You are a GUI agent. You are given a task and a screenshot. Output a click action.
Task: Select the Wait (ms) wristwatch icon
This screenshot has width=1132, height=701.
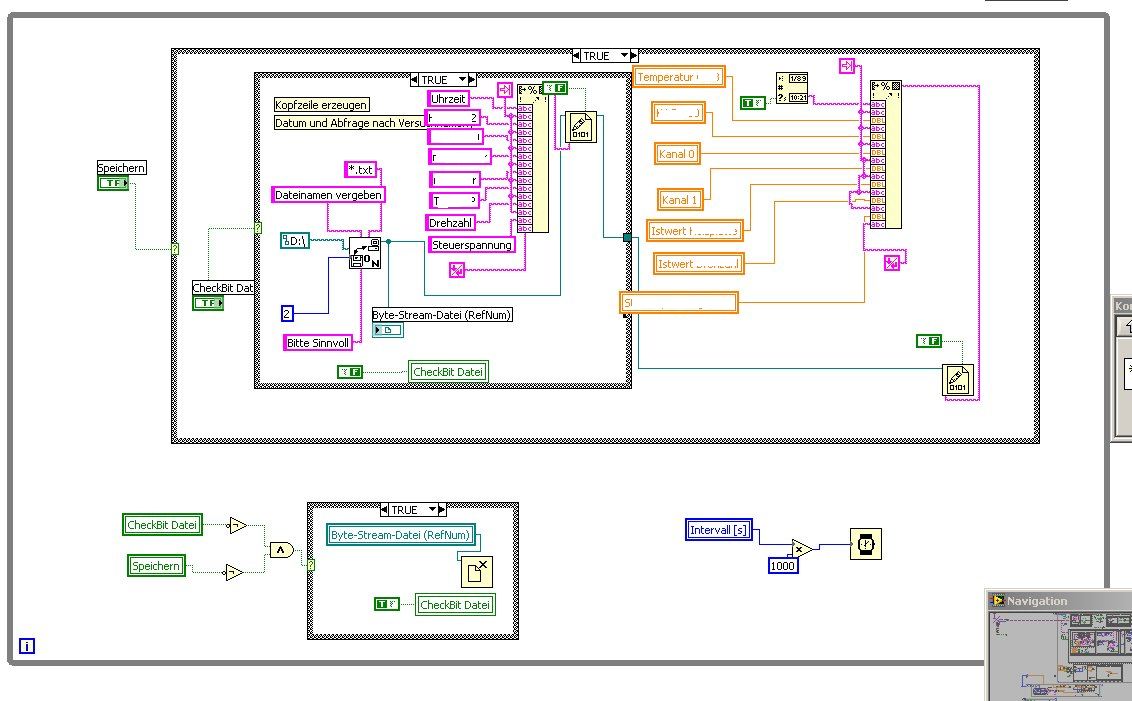pos(866,544)
